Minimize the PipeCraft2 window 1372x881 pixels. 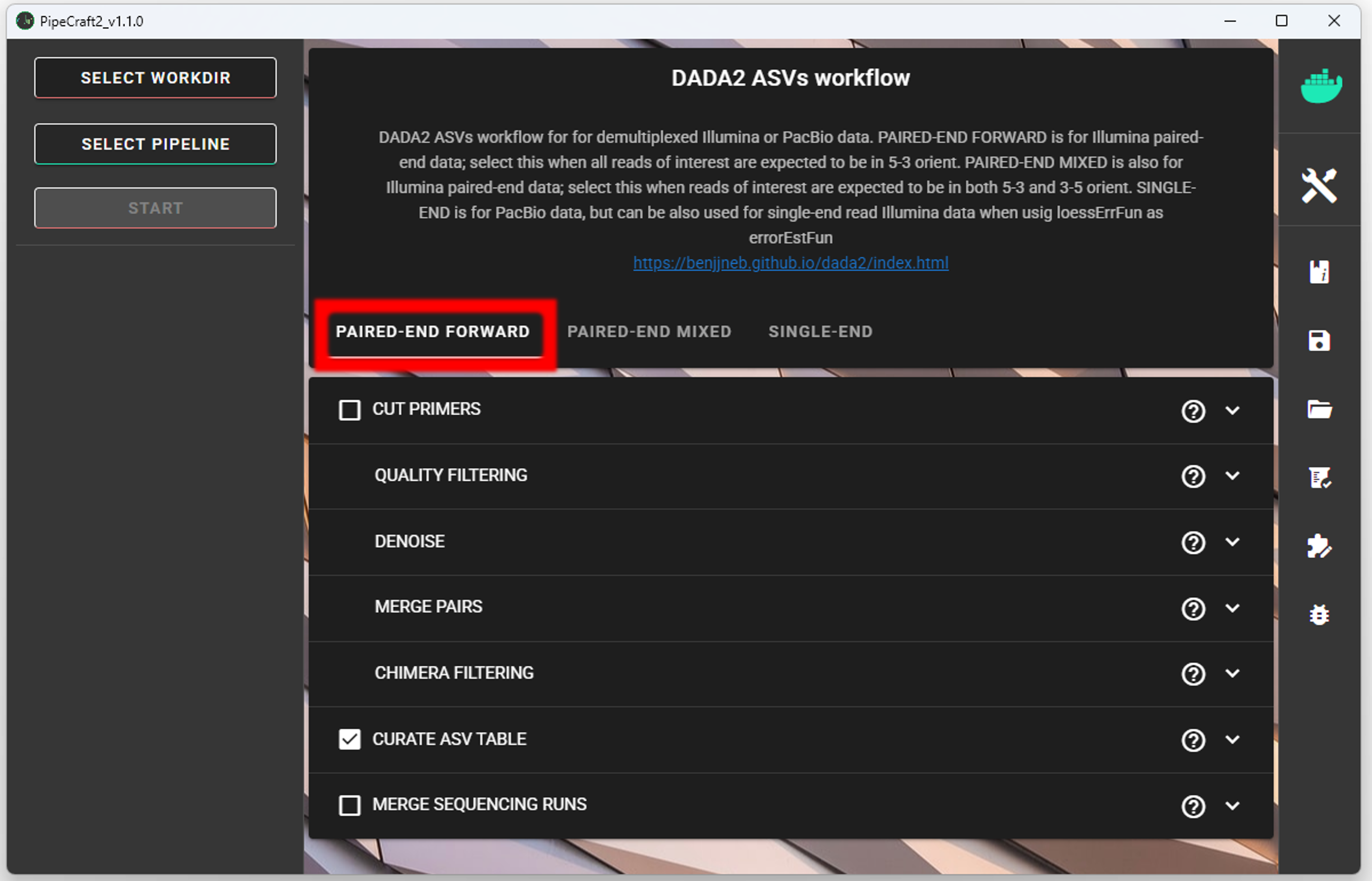coord(1230,21)
